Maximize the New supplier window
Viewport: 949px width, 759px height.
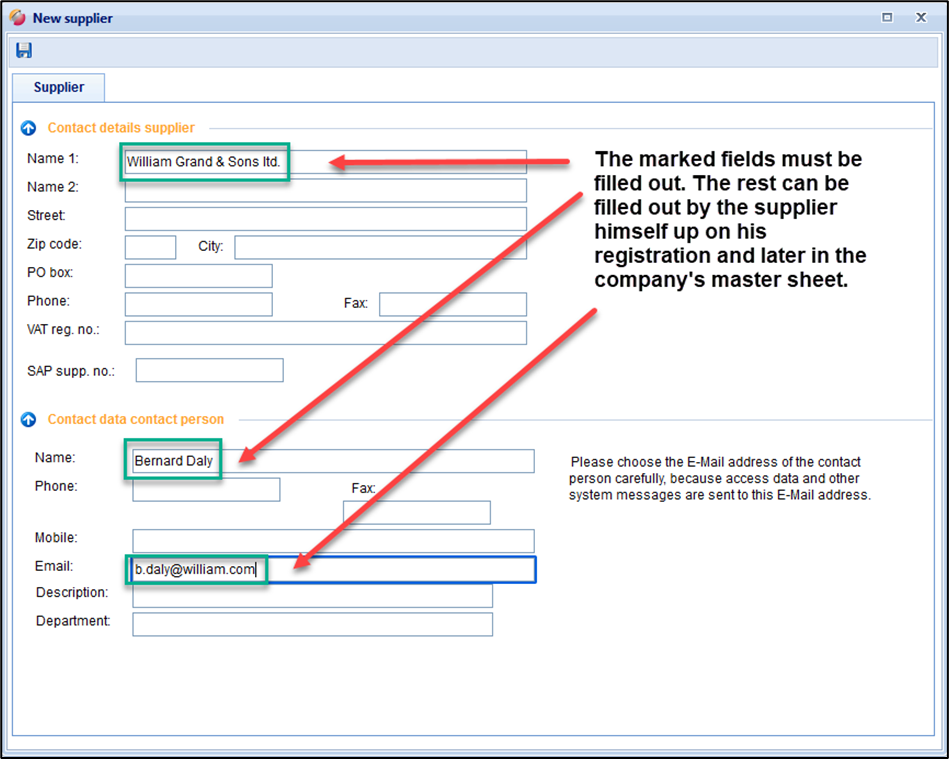click(x=886, y=18)
